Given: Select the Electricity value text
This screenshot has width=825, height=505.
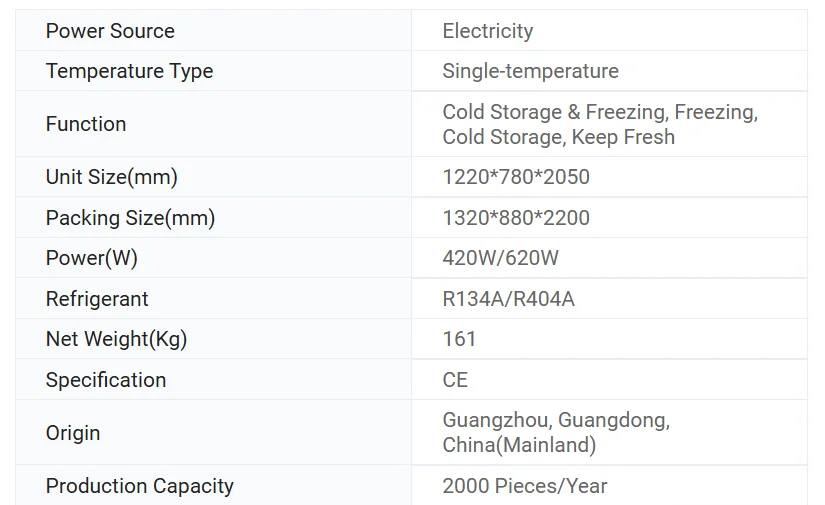Looking at the screenshot, I should (487, 31).
